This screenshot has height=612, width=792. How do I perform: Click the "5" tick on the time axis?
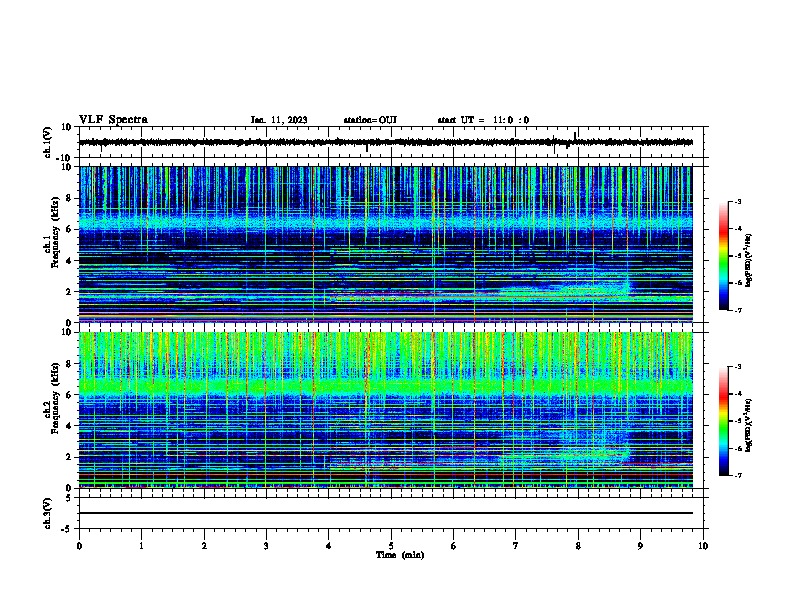[391, 546]
